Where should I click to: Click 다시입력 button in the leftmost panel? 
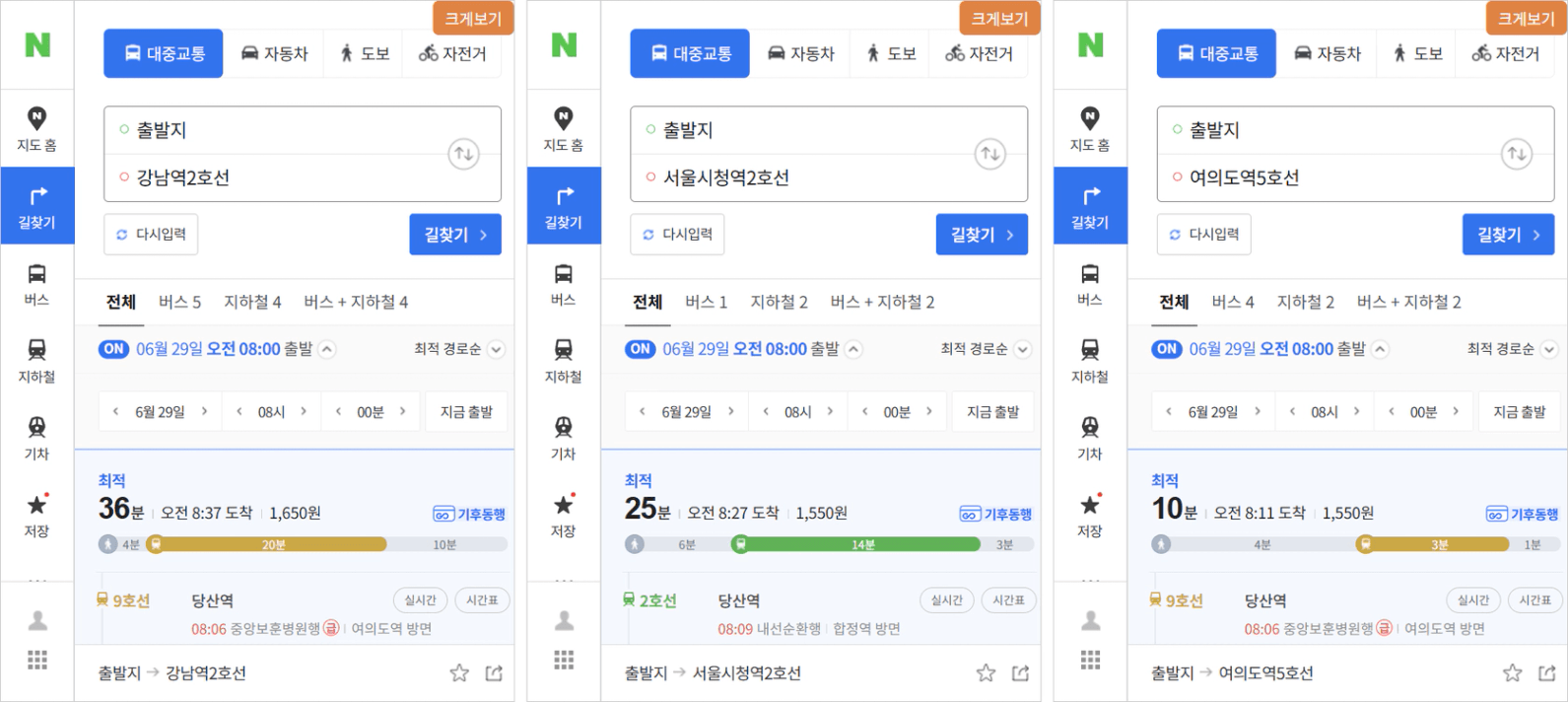(151, 235)
